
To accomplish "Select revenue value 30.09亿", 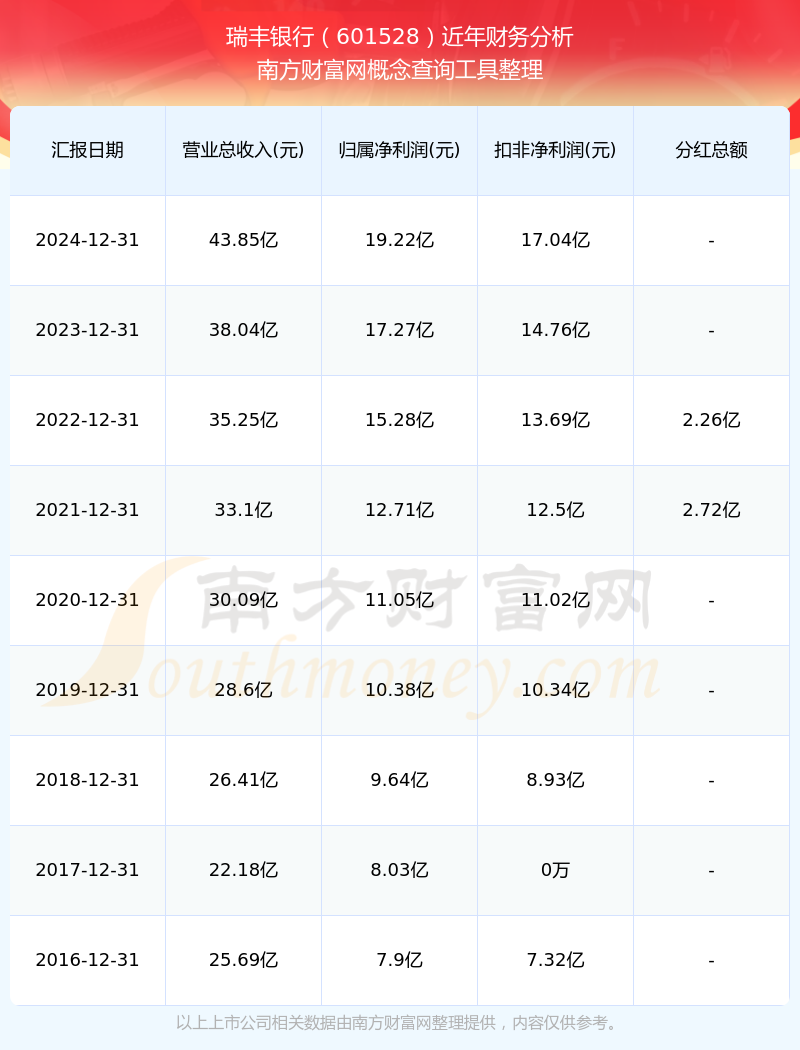I will click(244, 600).
